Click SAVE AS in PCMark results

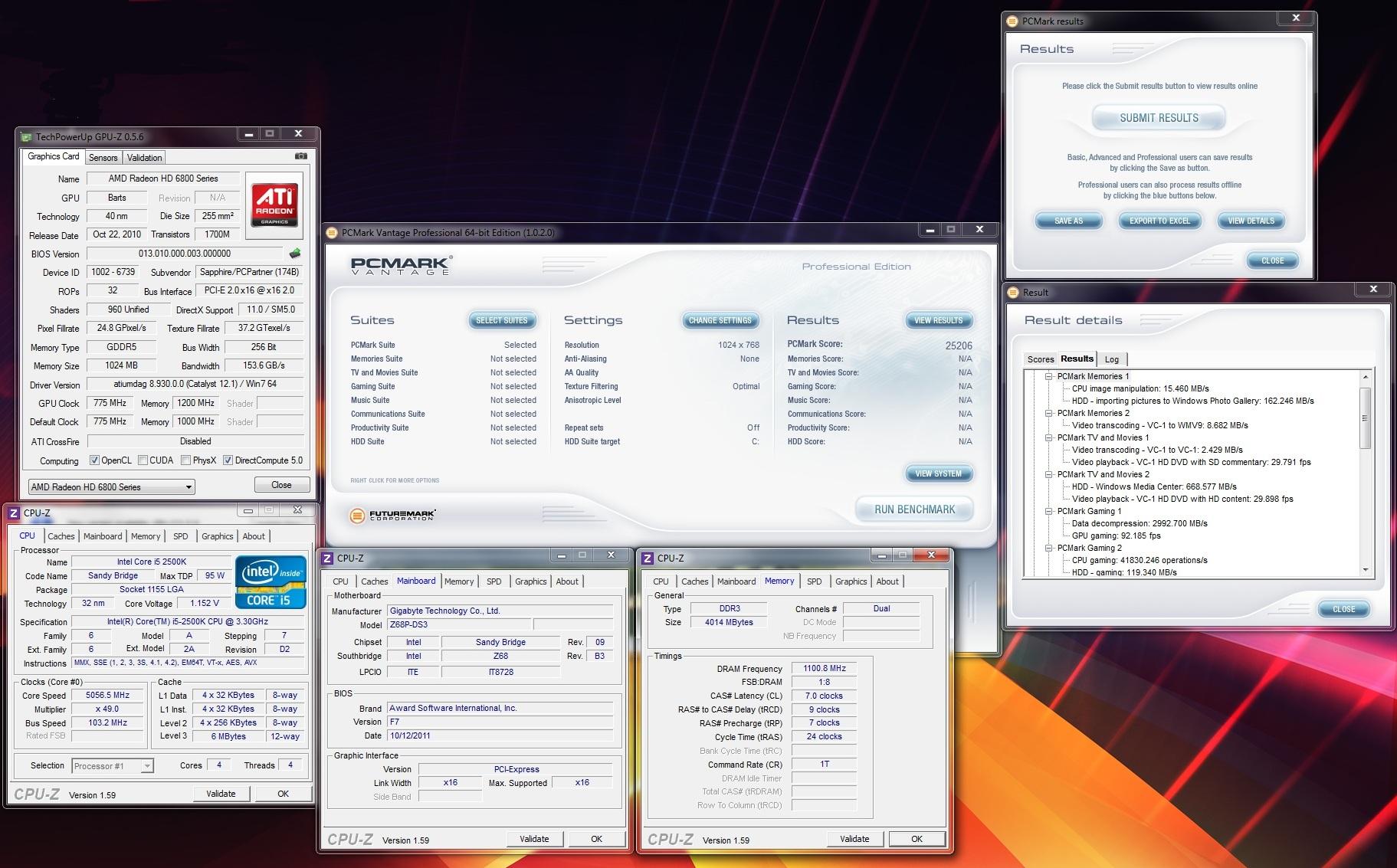click(1068, 221)
